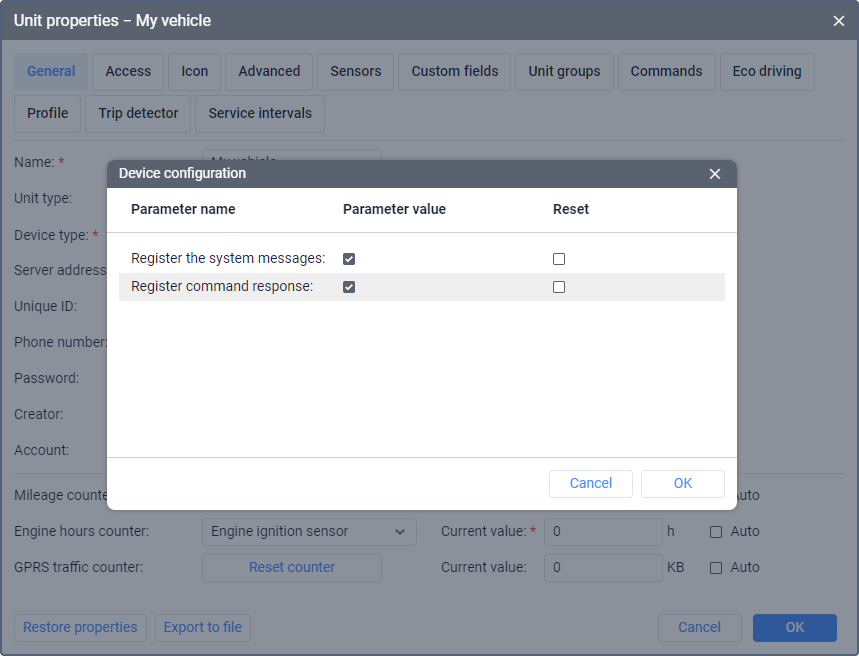Open the Eco driving tab

coord(767,72)
